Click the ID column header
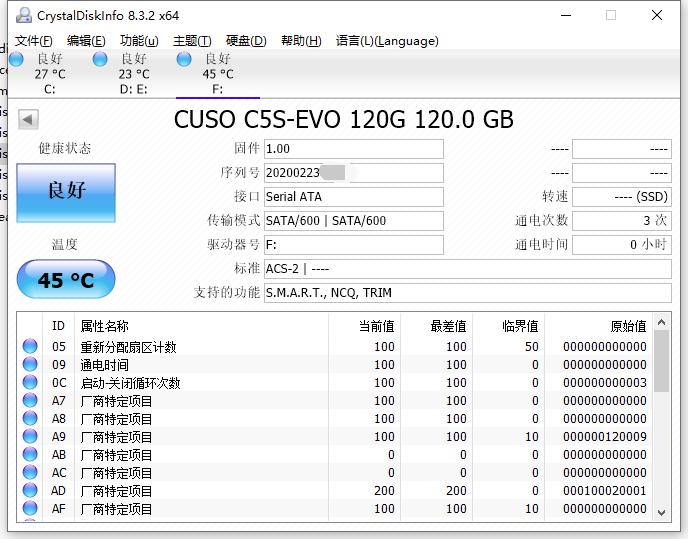This screenshot has height=539, width=688. [x=58, y=326]
